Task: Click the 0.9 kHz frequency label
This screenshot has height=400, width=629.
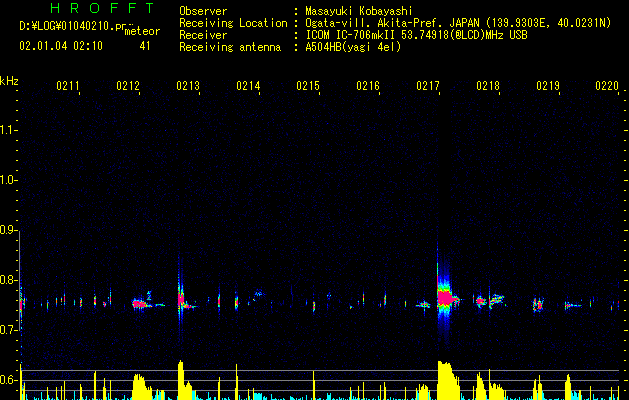Action: point(8,230)
